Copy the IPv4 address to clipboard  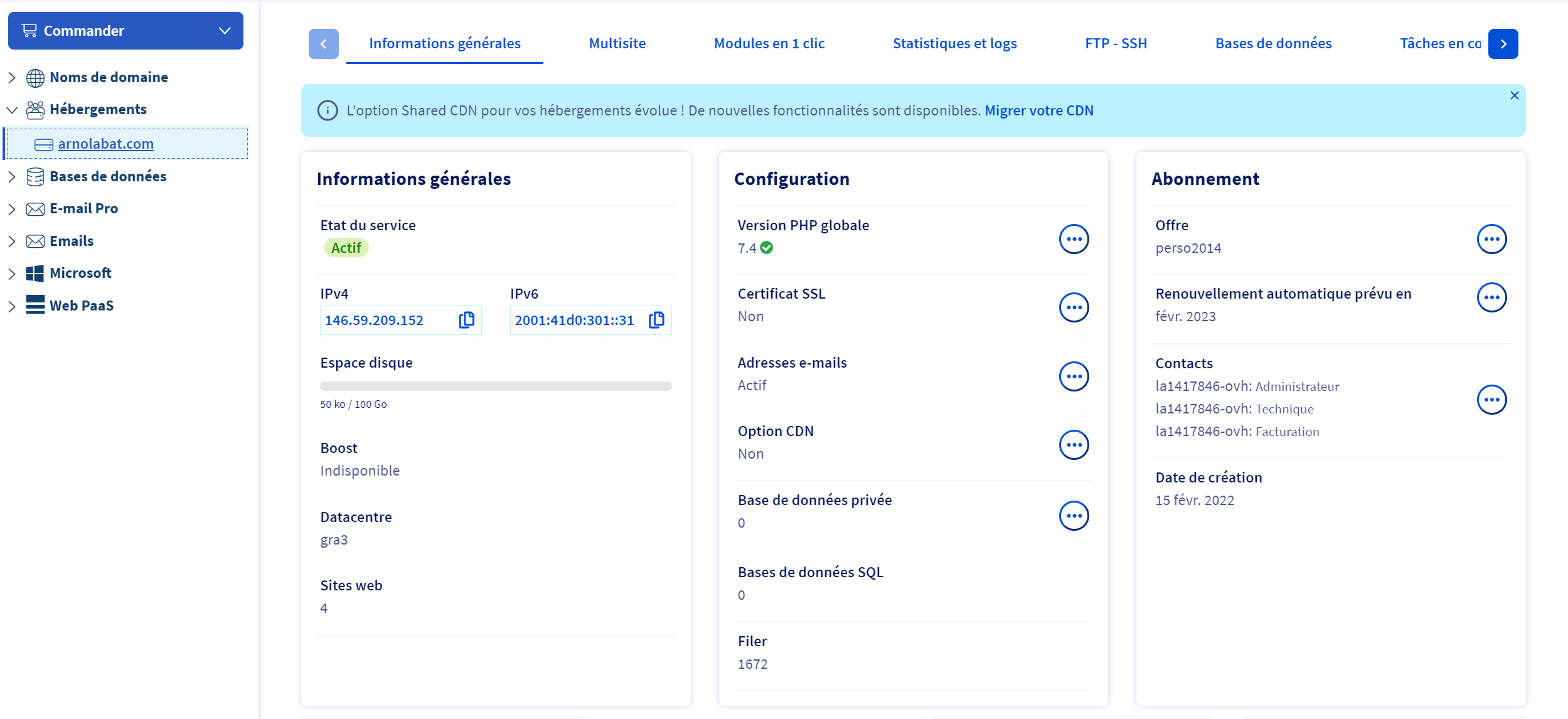click(x=466, y=320)
